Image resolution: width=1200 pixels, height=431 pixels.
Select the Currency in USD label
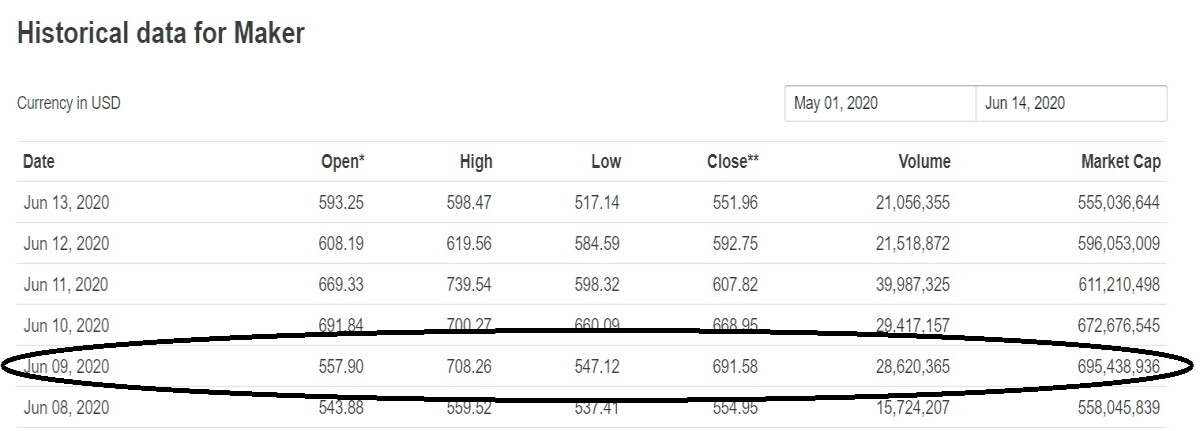coord(69,103)
